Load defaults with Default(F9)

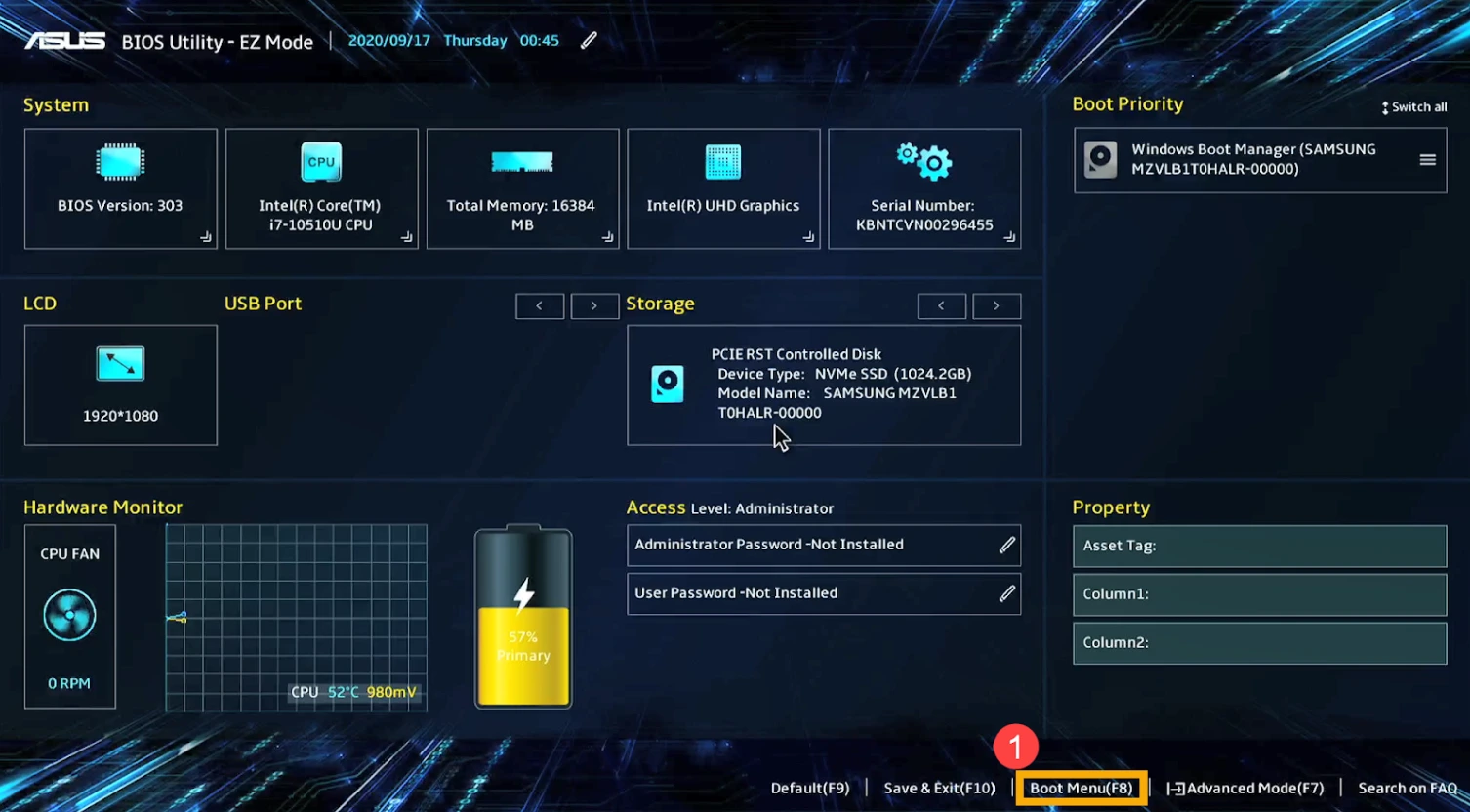(810, 788)
